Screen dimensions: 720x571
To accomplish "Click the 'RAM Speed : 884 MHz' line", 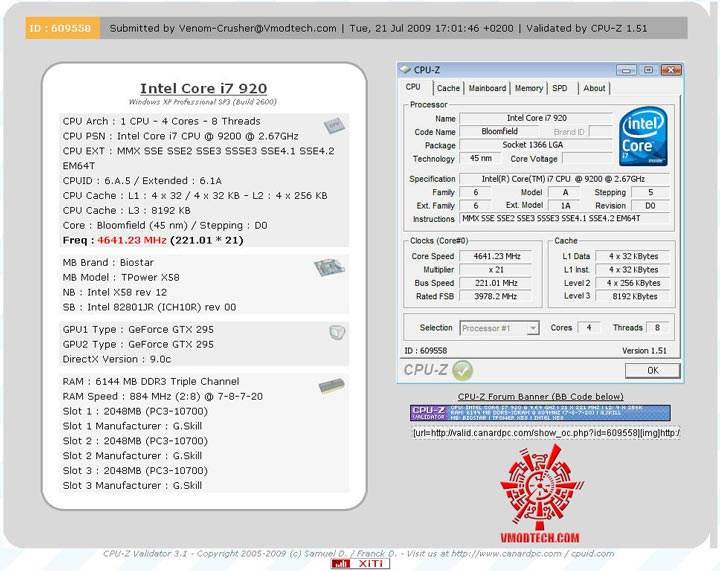I will (163, 396).
